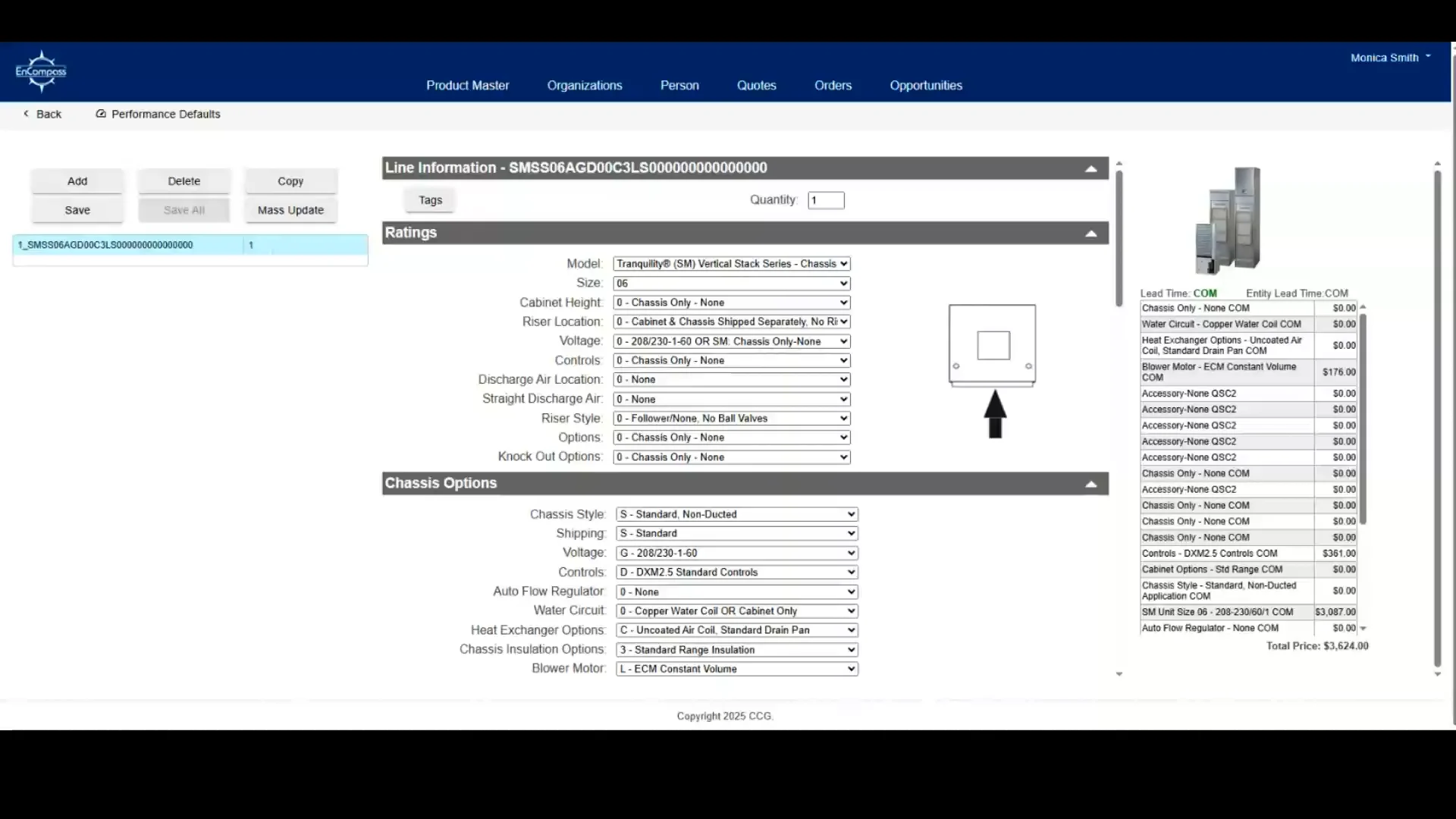Go back using the Back link
Viewport: 1456px width, 819px height.
tap(42, 114)
